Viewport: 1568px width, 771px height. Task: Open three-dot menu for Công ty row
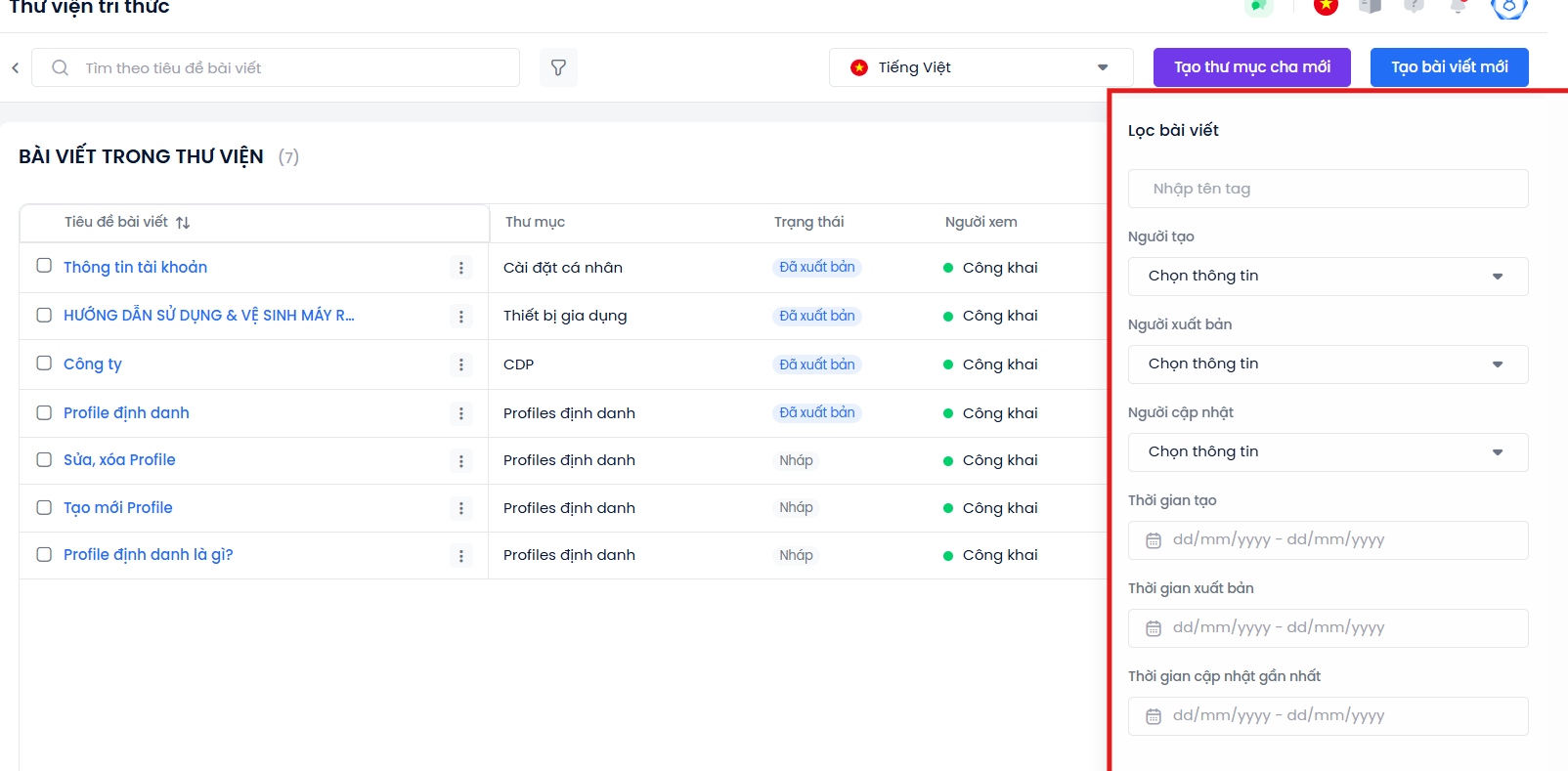461,364
